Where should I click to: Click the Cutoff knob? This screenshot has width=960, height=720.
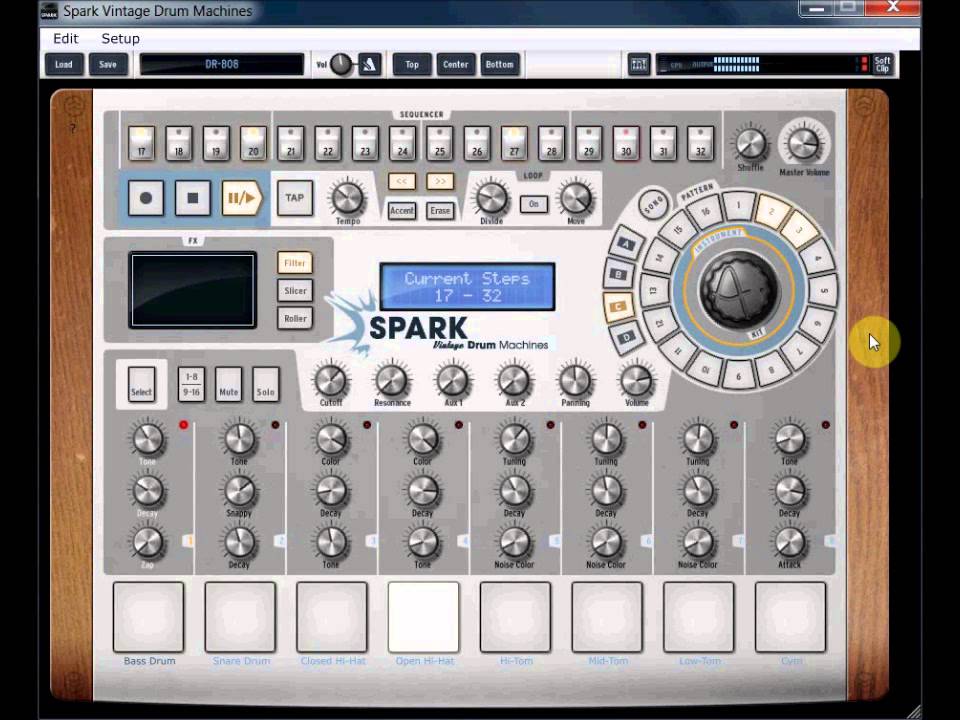pyautogui.click(x=331, y=380)
